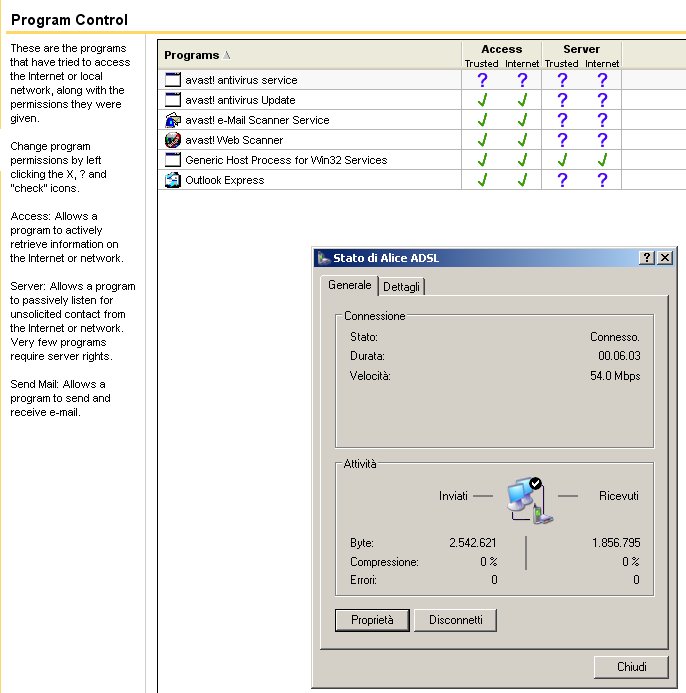
Task: Toggle Access Internet for avast! antivirus Update
Action: pyautogui.click(x=522, y=100)
